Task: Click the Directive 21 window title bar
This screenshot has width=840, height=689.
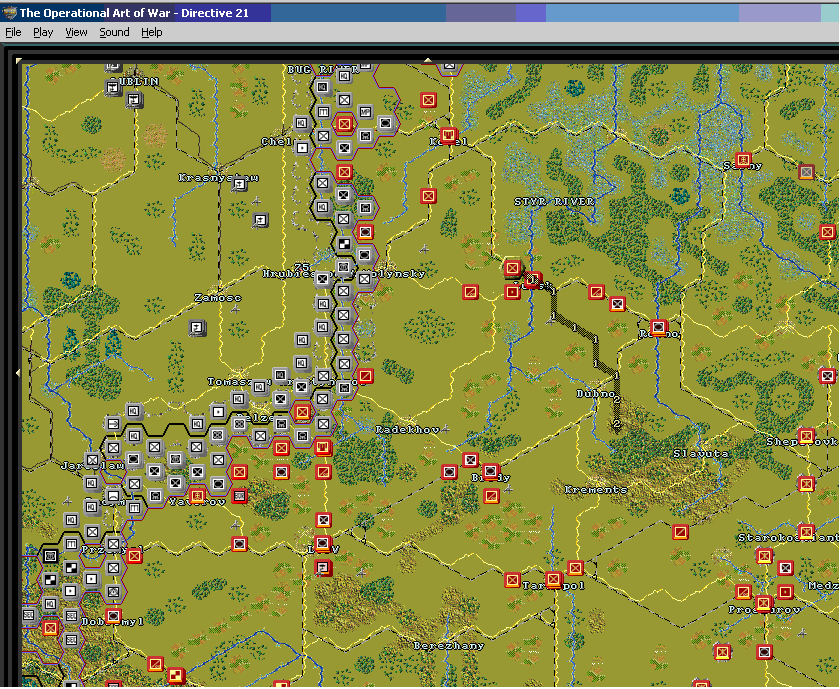Action: 420,13
